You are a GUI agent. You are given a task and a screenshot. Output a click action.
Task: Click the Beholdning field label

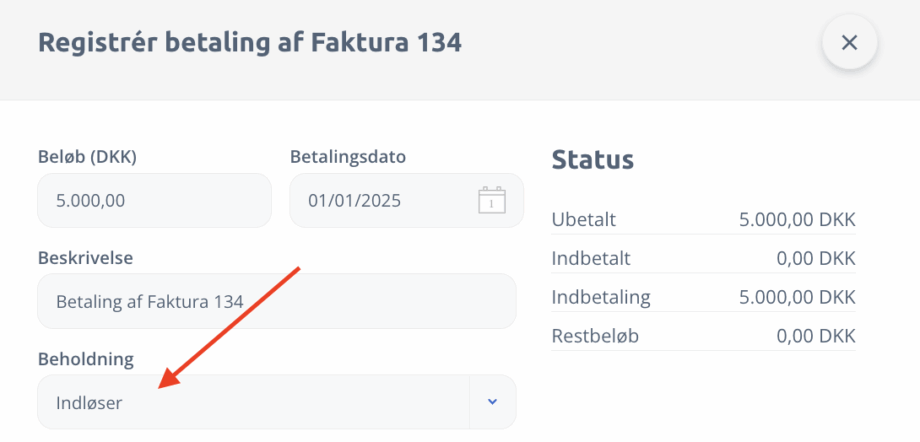(x=85, y=358)
